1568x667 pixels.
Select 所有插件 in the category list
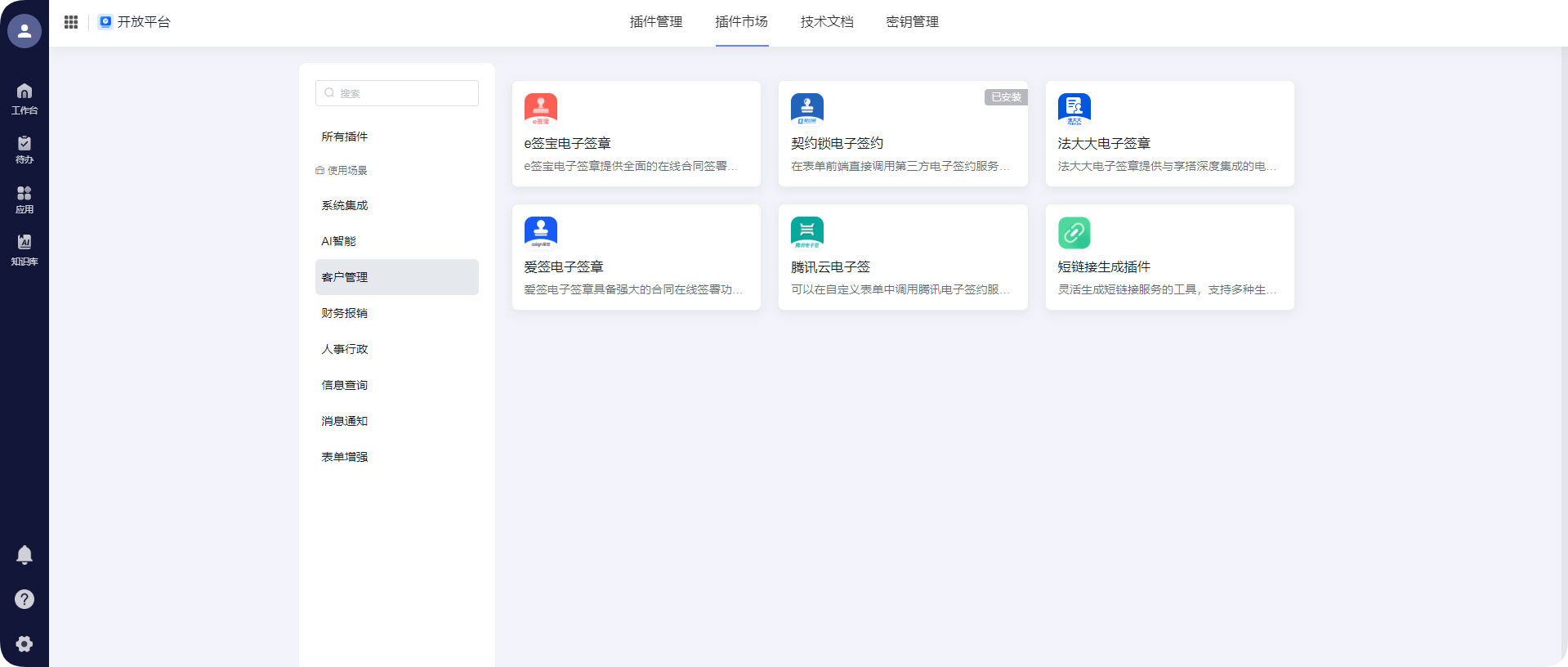pos(344,137)
